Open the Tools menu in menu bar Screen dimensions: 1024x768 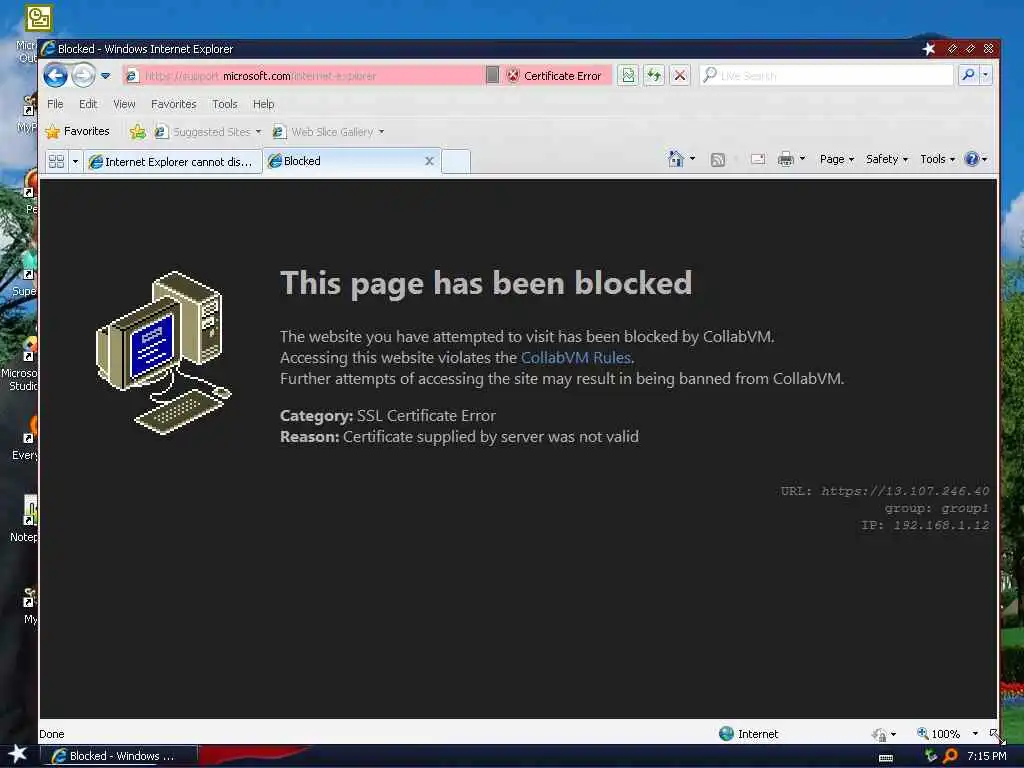click(225, 104)
